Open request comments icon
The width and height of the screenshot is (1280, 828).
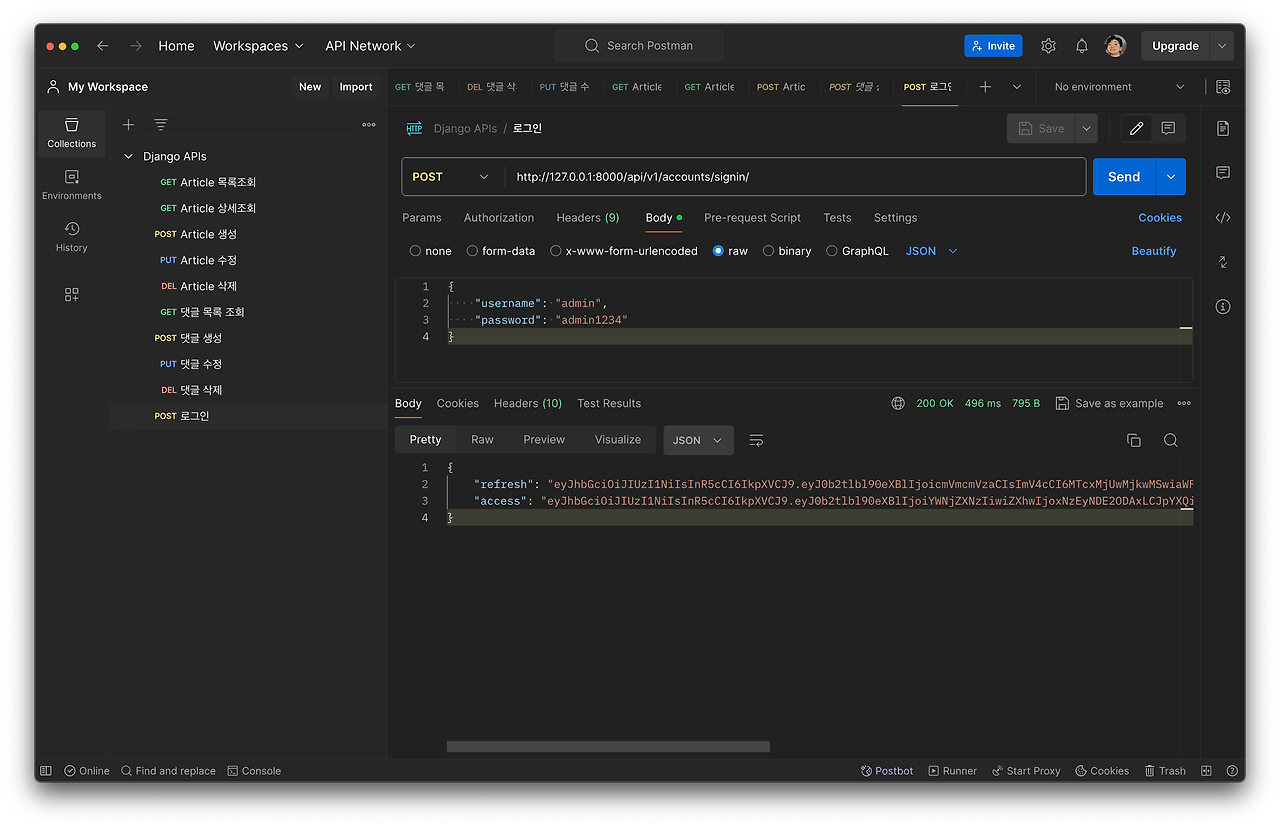click(x=1168, y=128)
